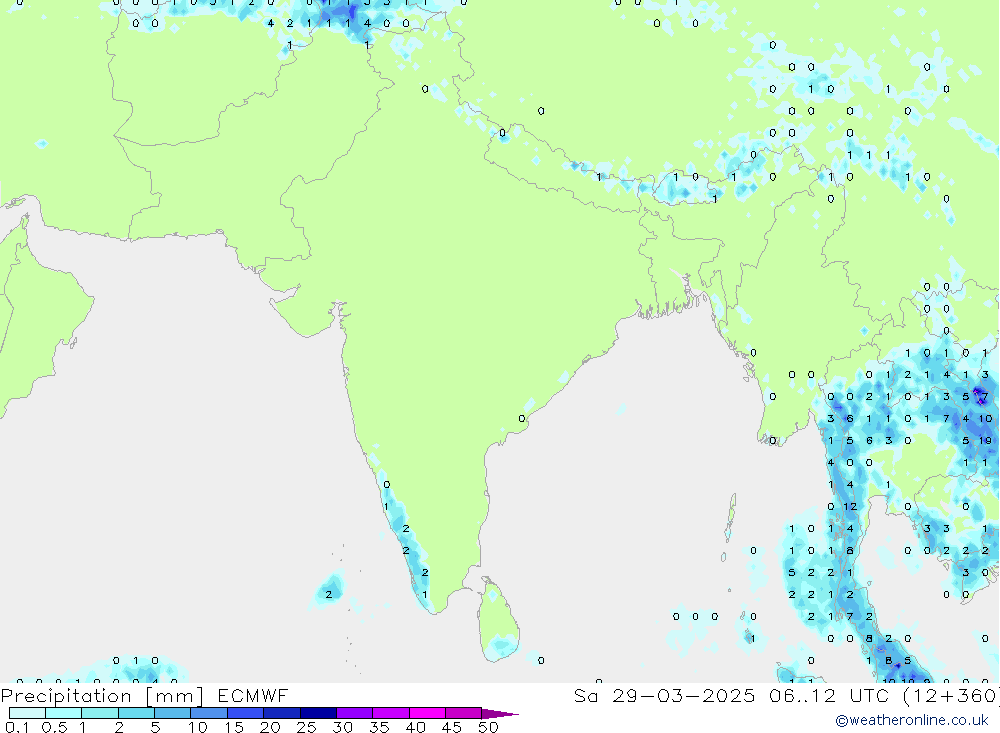Select the 5–10 mm legend swatch
Viewport: 1000px width, 733px height.
coord(173,713)
